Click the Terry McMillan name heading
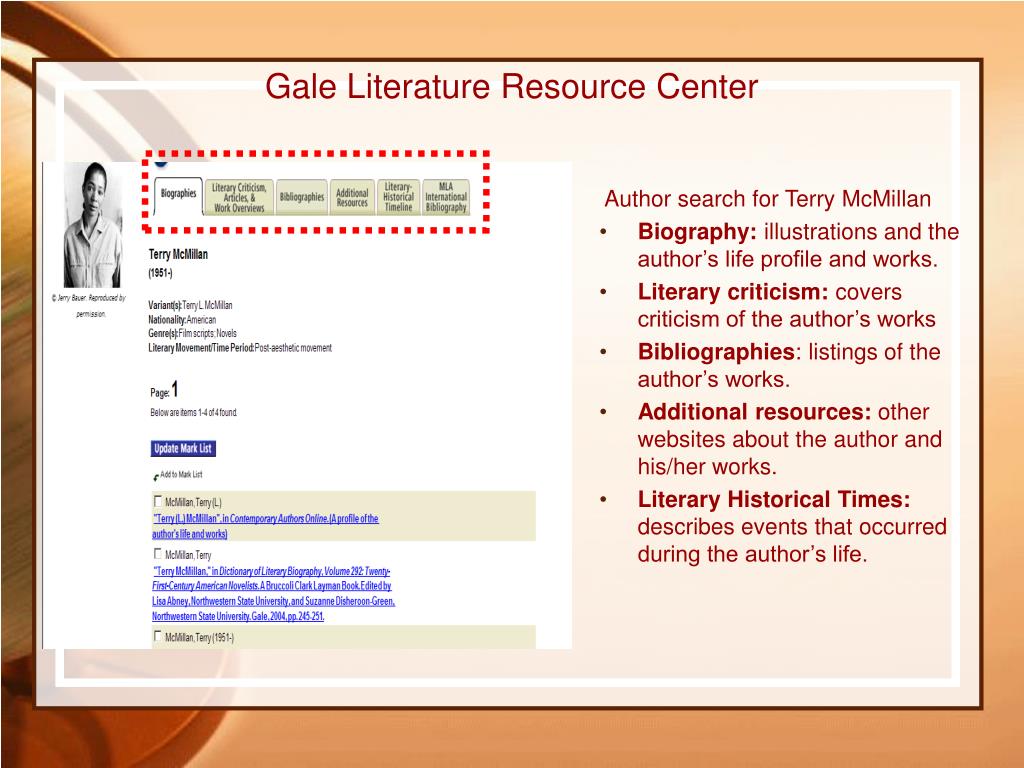Image resolution: width=1024 pixels, height=768 pixels. 178,254
